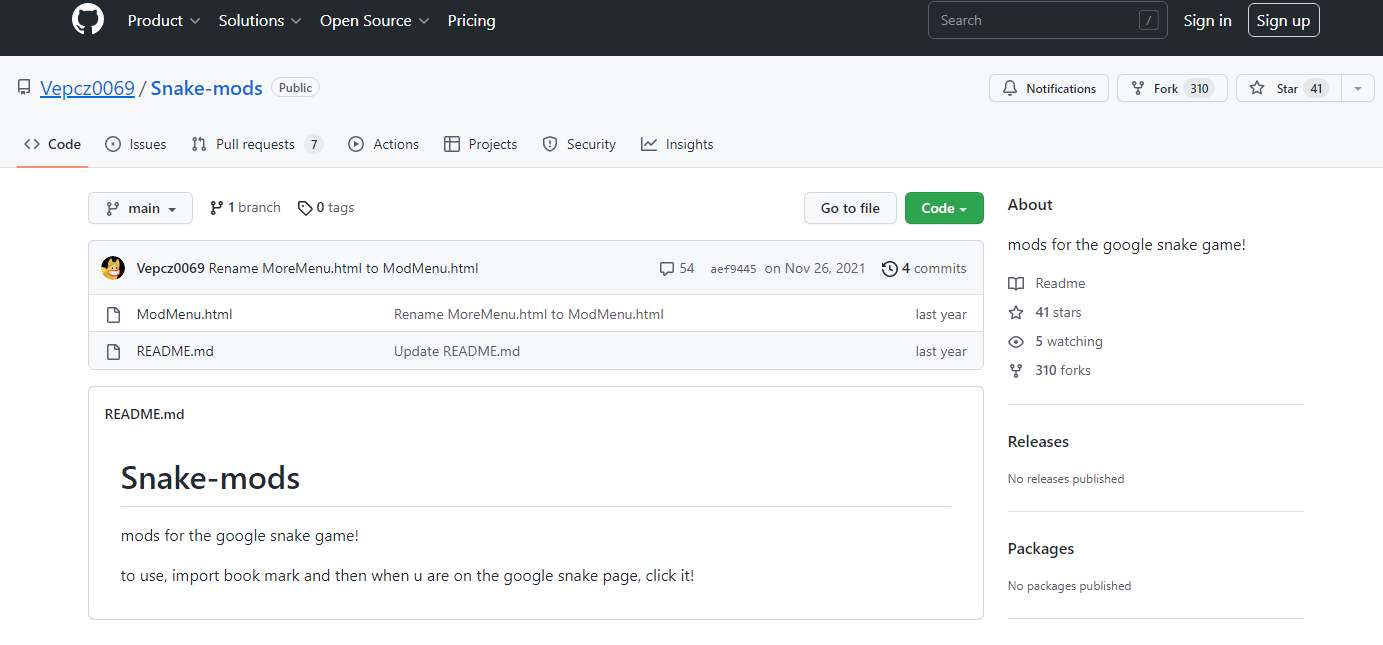Switch to the Issues tab
This screenshot has width=1383, height=645.
coord(136,144)
